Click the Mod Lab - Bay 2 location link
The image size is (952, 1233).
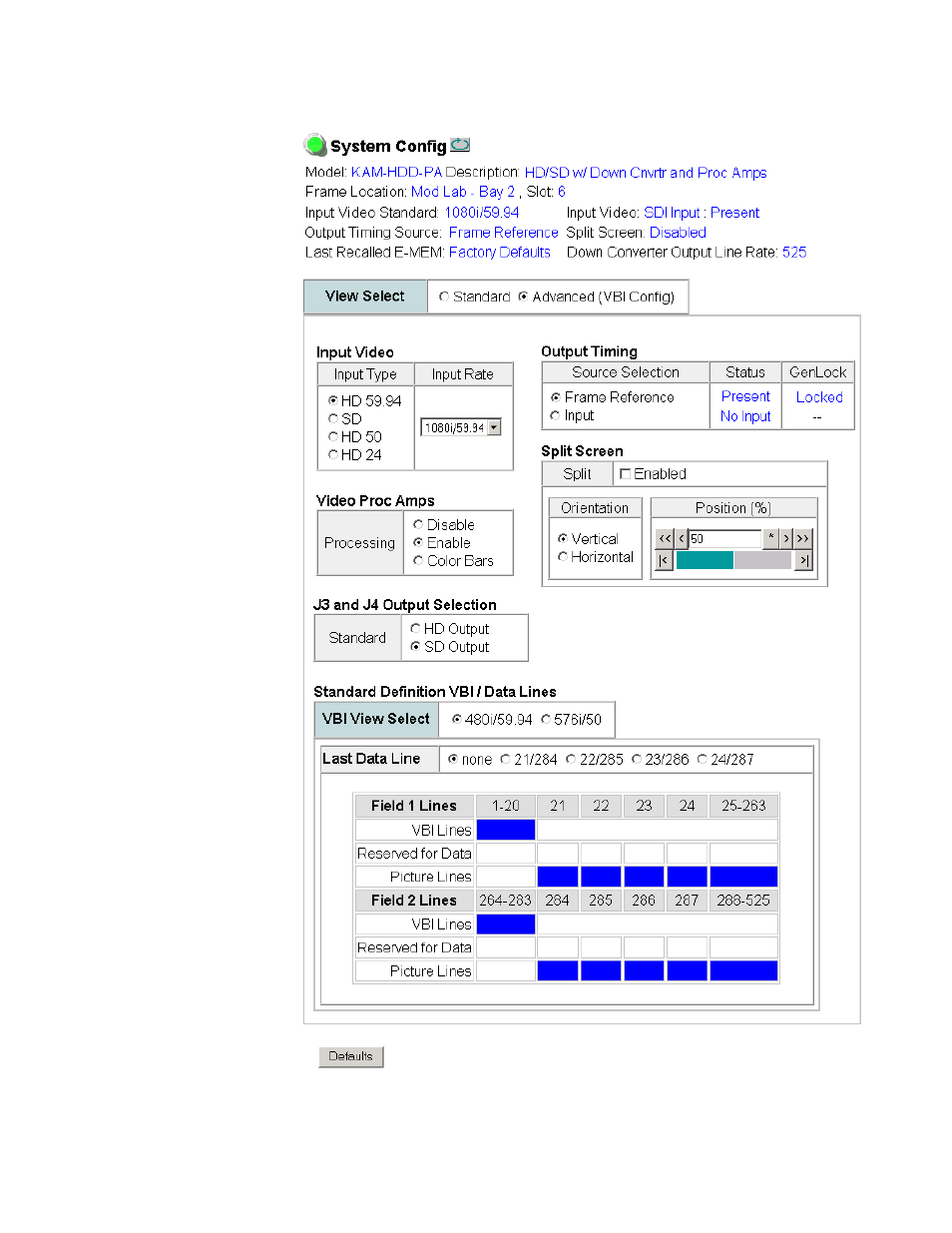(x=463, y=192)
